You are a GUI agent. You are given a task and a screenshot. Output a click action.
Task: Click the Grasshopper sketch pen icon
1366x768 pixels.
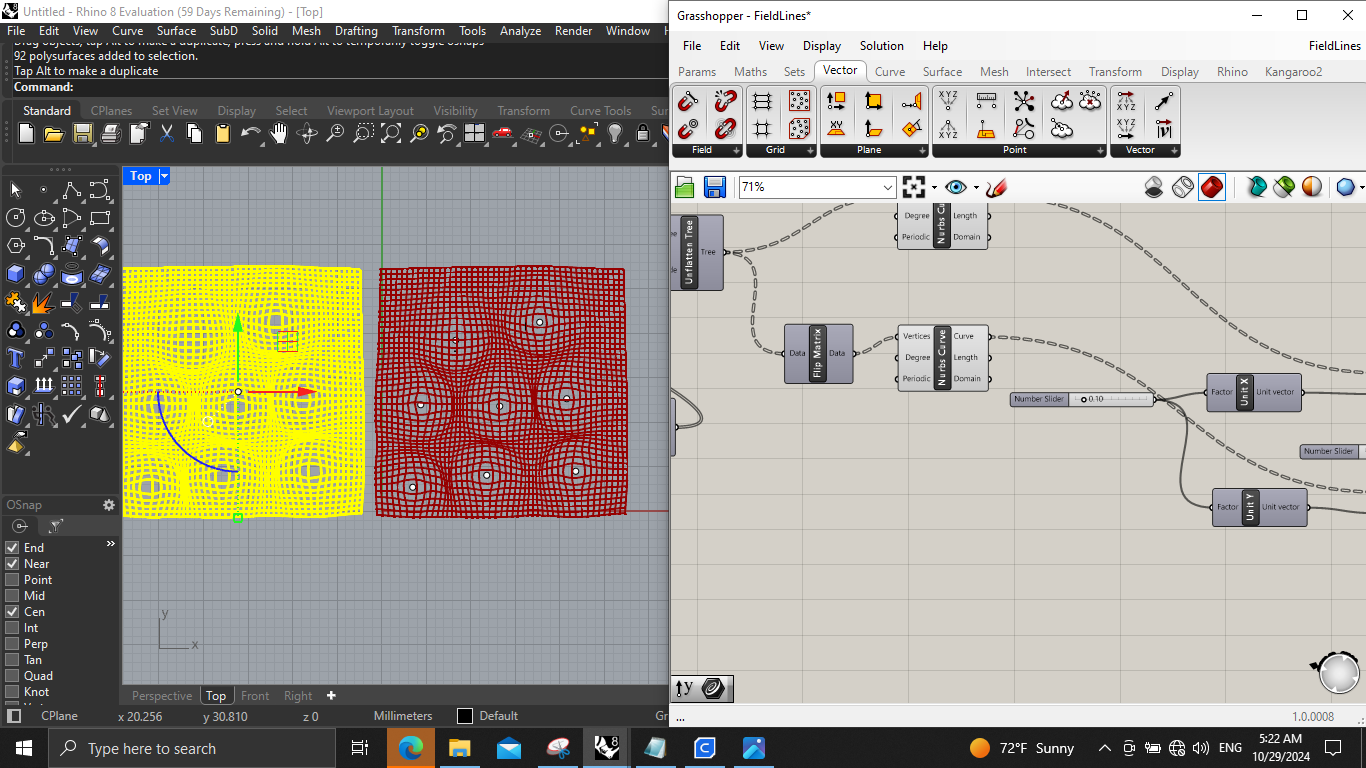(x=995, y=187)
